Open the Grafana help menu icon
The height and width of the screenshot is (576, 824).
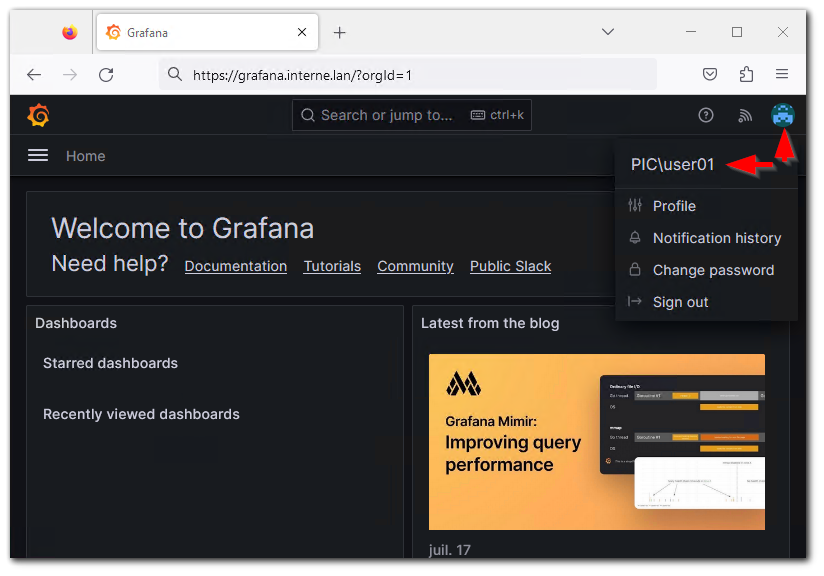click(706, 115)
